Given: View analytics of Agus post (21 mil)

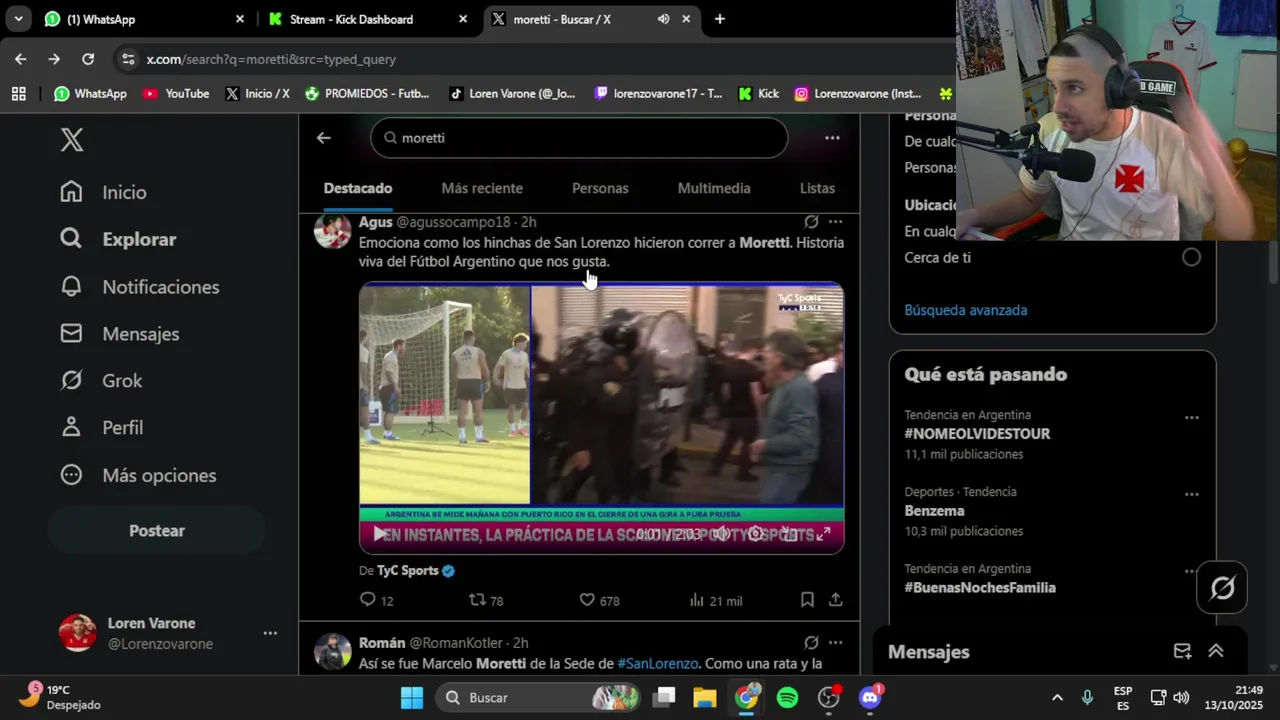Looking at the screenshot, I should [715, 600].
